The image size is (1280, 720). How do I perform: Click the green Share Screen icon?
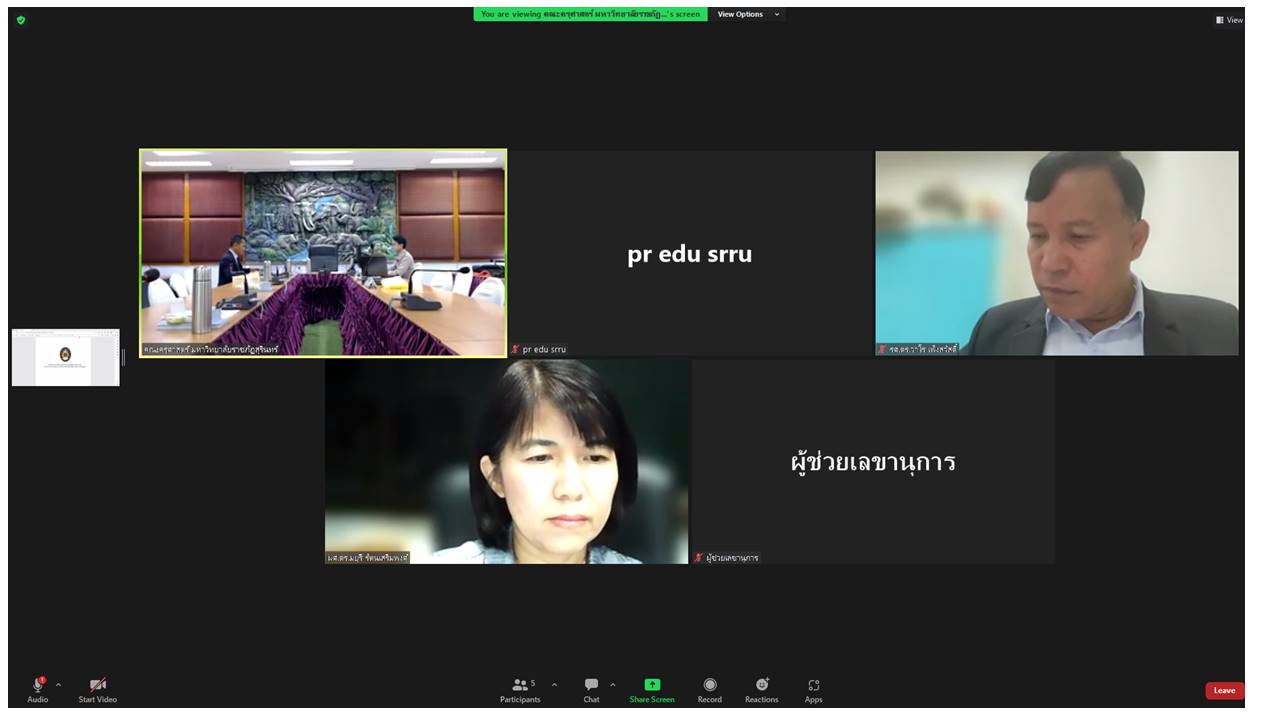coord(652,685)
